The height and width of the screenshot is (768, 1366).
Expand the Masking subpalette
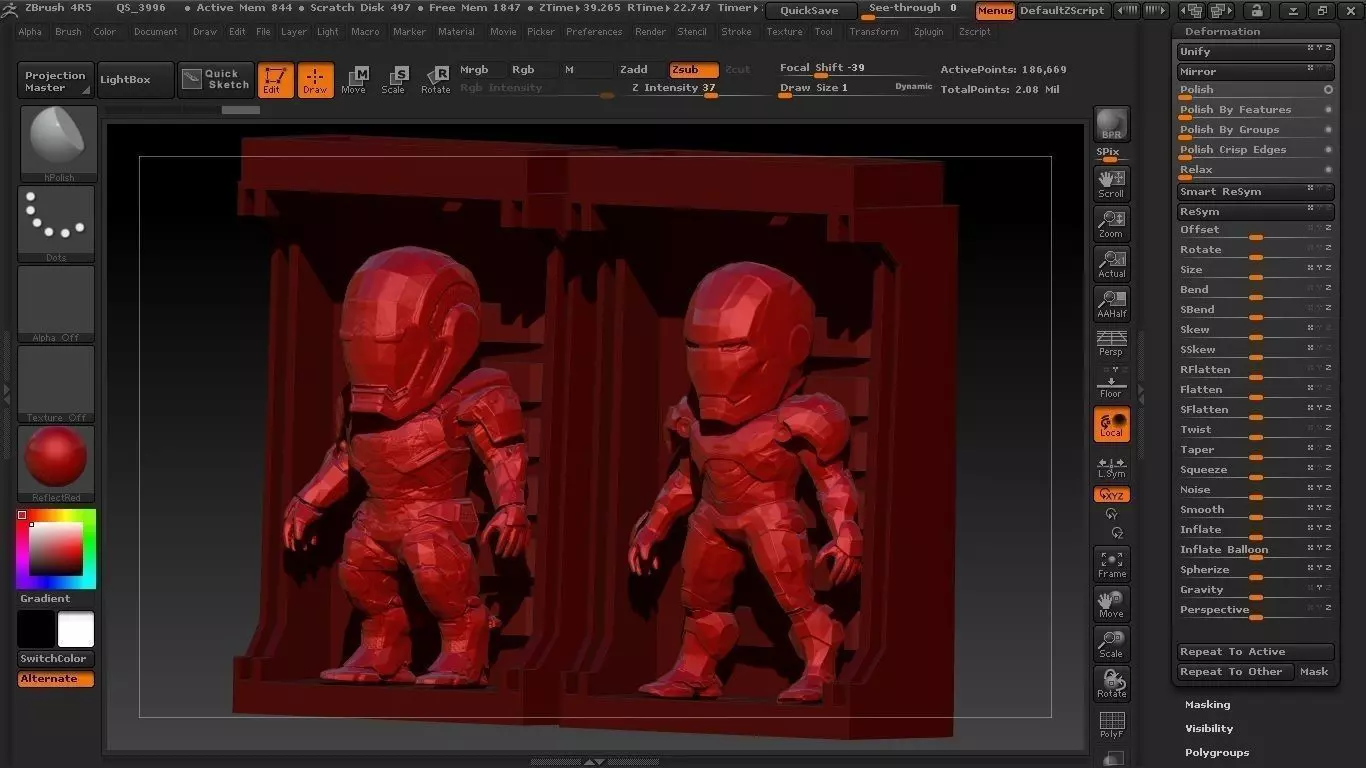coord(1207,705)
